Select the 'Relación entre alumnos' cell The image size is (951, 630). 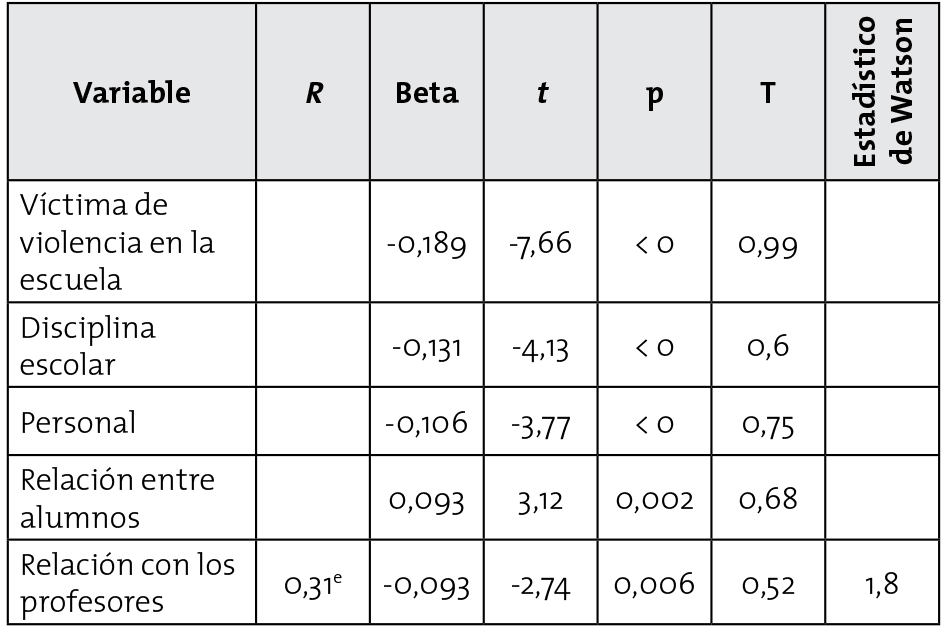pyautogui.click(x=119, y=497)
